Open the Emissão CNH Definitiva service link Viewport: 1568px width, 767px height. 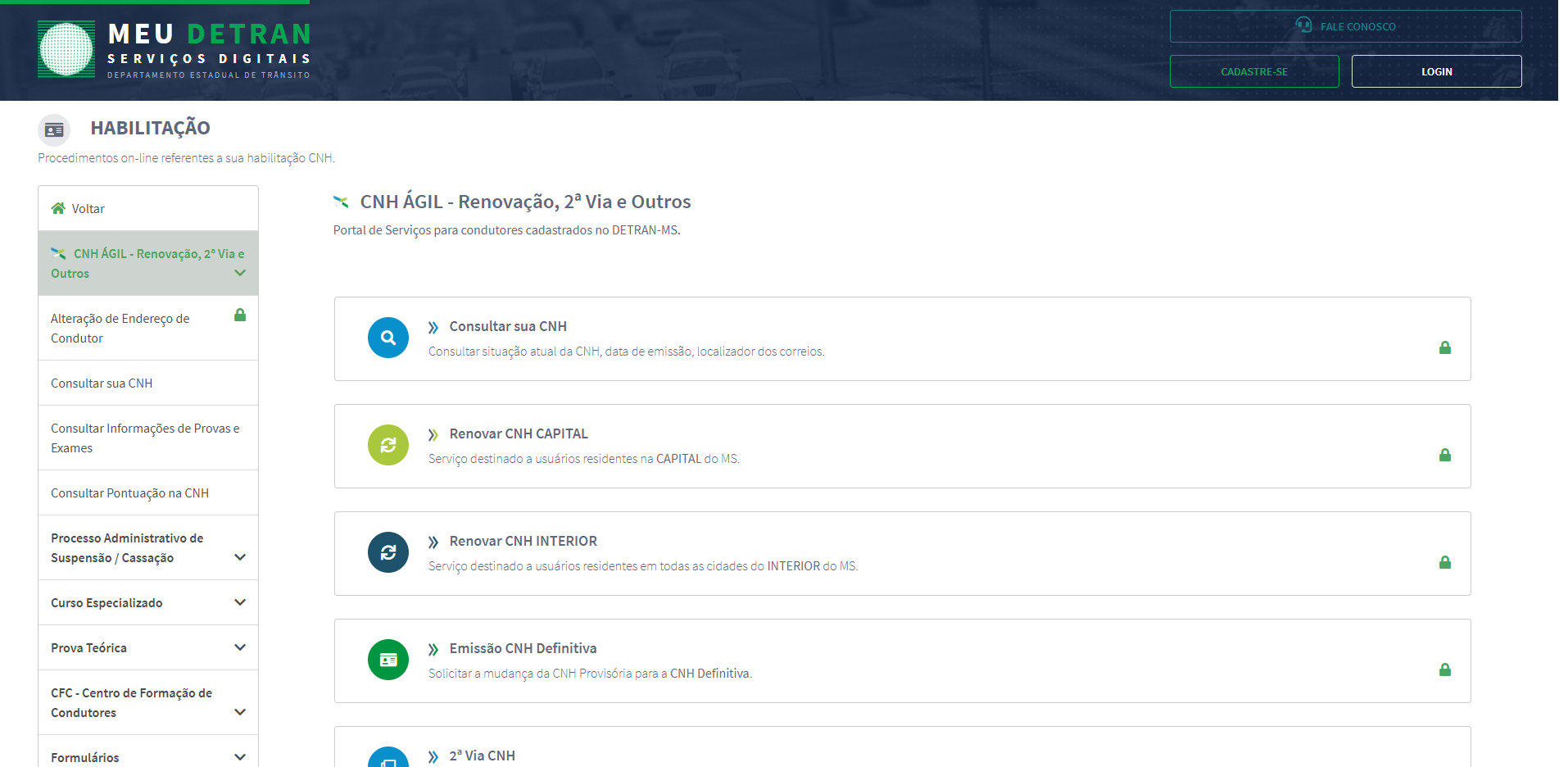523,648
